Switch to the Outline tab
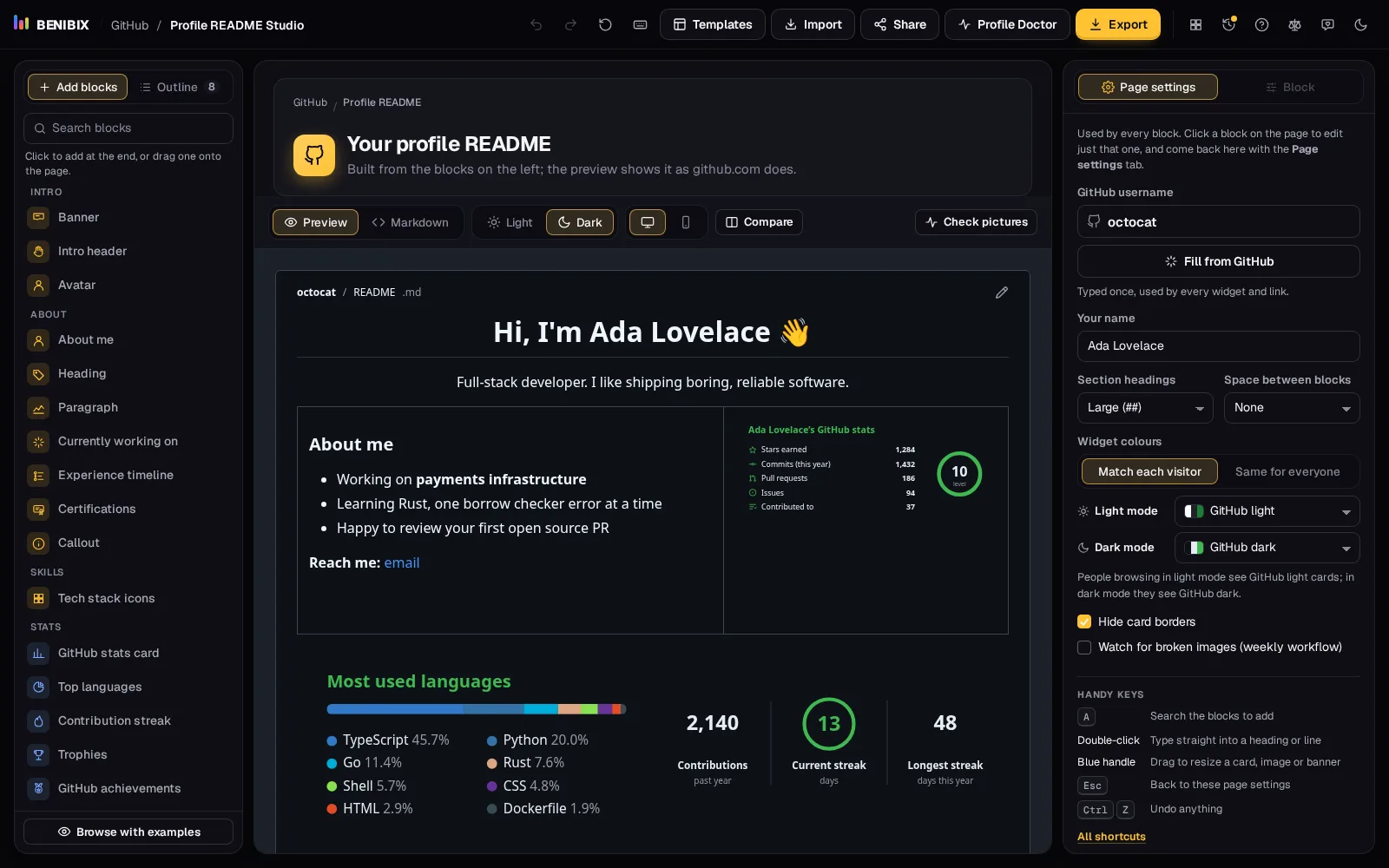The width and height of the screenshot is (1389, 868). coord(179,87)
